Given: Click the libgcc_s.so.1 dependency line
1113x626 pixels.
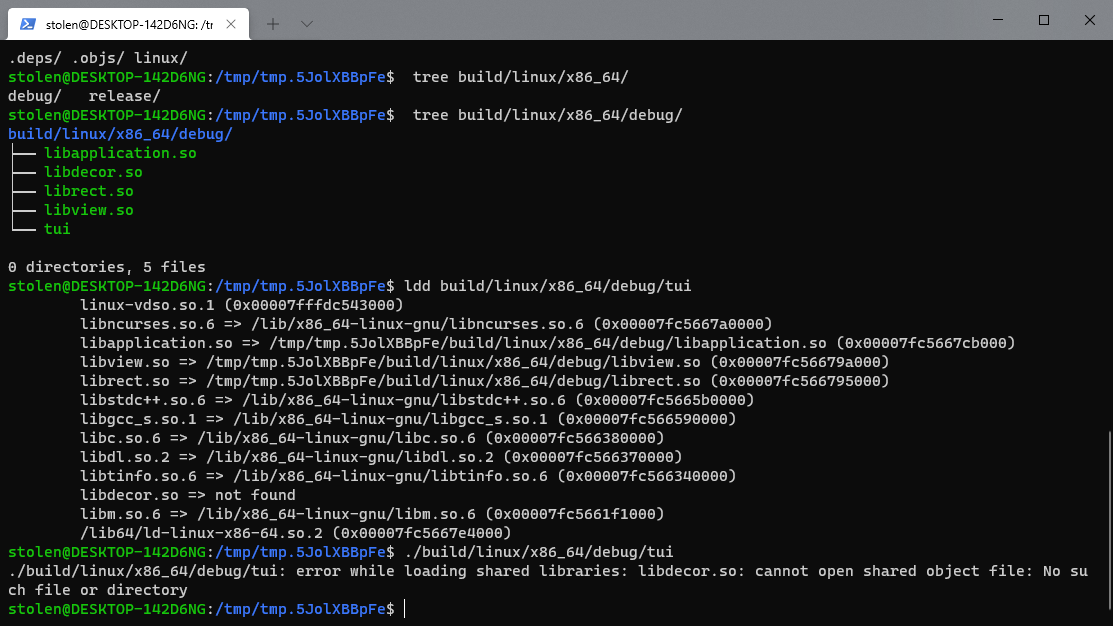Looking at the screenshot, I should pos(408,419).
